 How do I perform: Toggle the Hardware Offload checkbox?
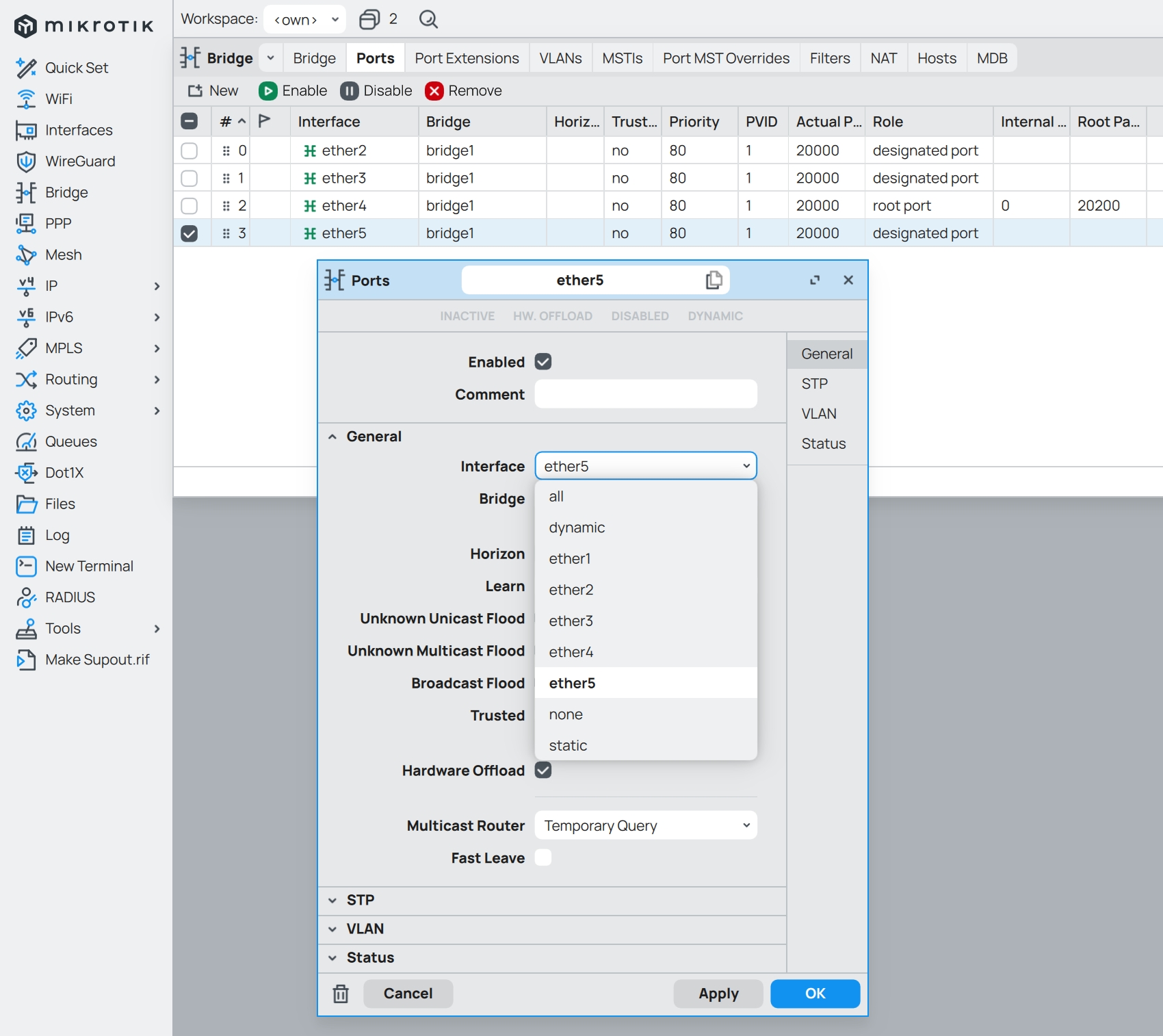[543, 770]
